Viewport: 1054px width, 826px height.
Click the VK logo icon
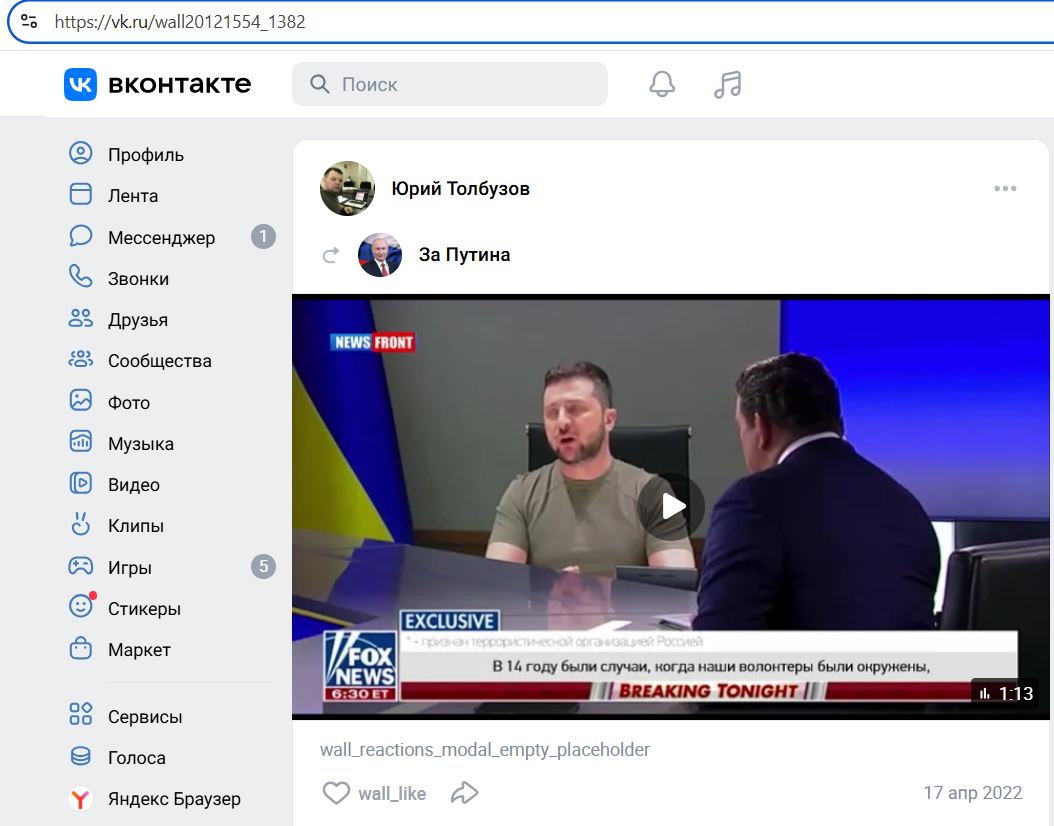pos(81,84)
